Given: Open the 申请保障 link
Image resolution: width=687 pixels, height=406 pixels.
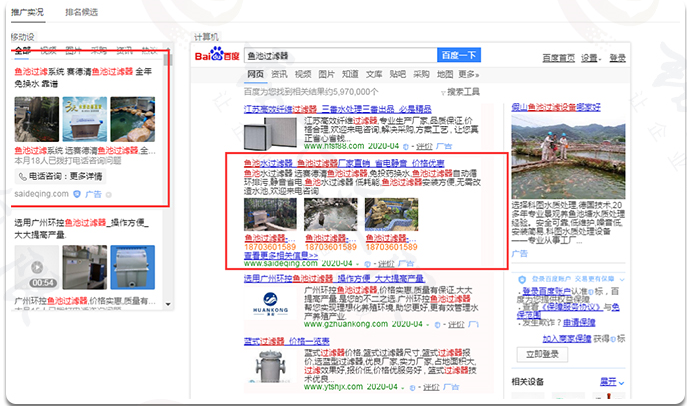Looking at the screenshot, I should [x=579, y=323].
